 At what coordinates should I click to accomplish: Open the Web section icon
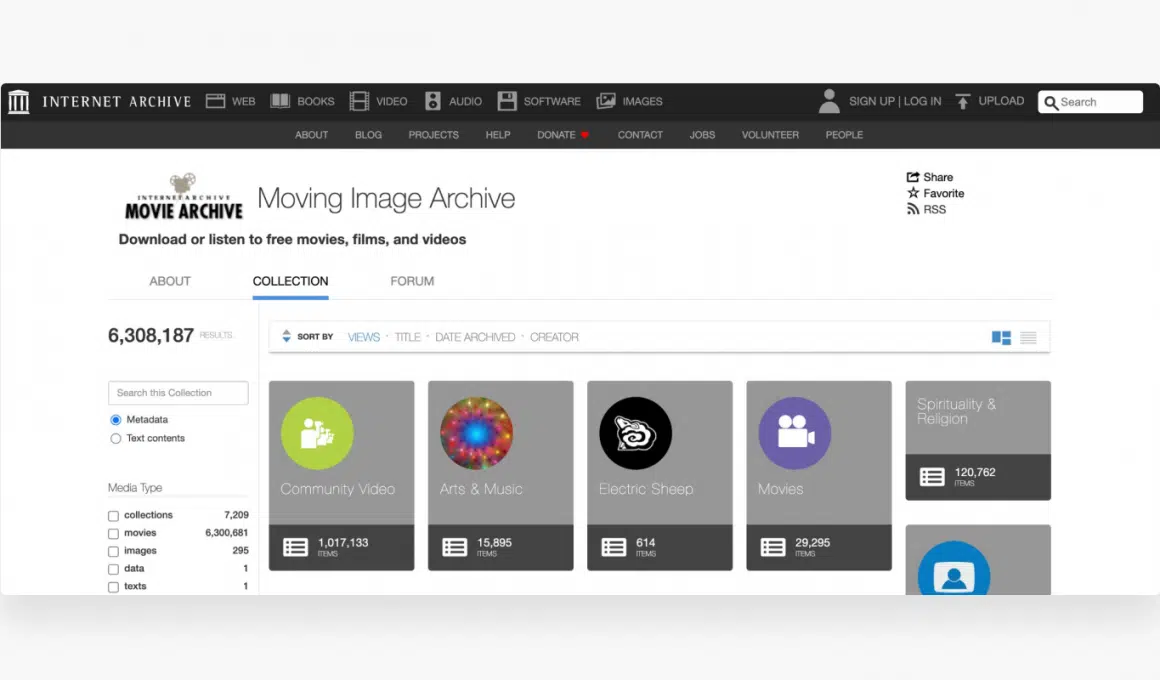[x=215, y=101]
